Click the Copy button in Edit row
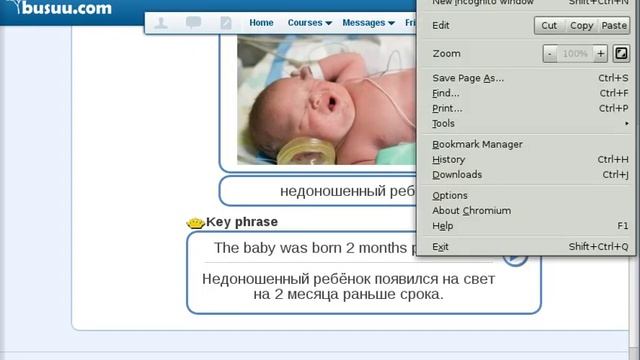Screen dimensions: 640x360 [x=581, y=25]
